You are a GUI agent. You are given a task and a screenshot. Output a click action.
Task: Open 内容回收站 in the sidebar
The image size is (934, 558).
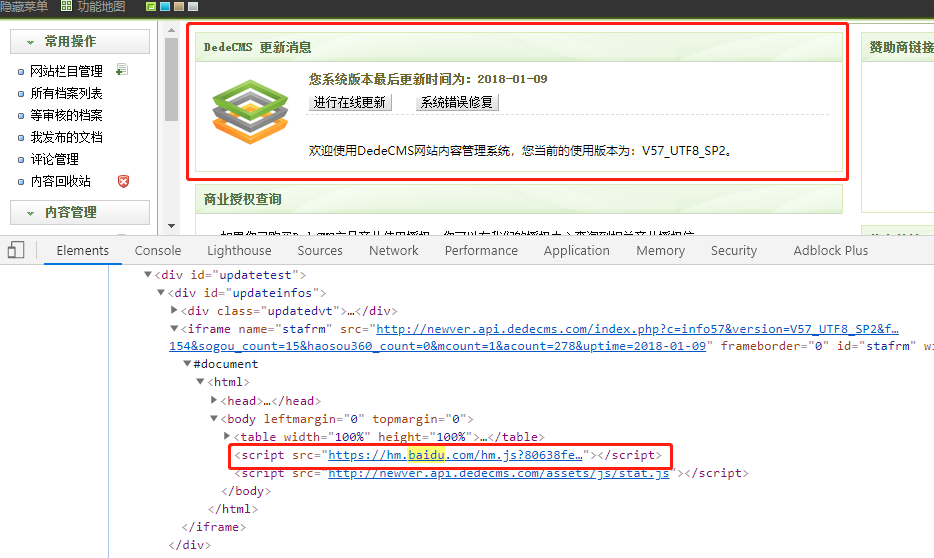point(60,182)
